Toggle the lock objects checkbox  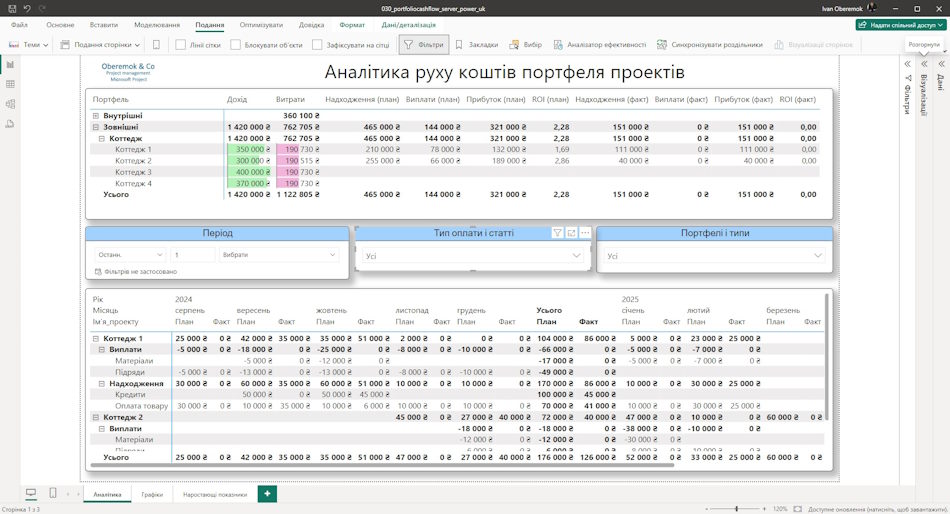pyautogui.click(x=236, y=44)
